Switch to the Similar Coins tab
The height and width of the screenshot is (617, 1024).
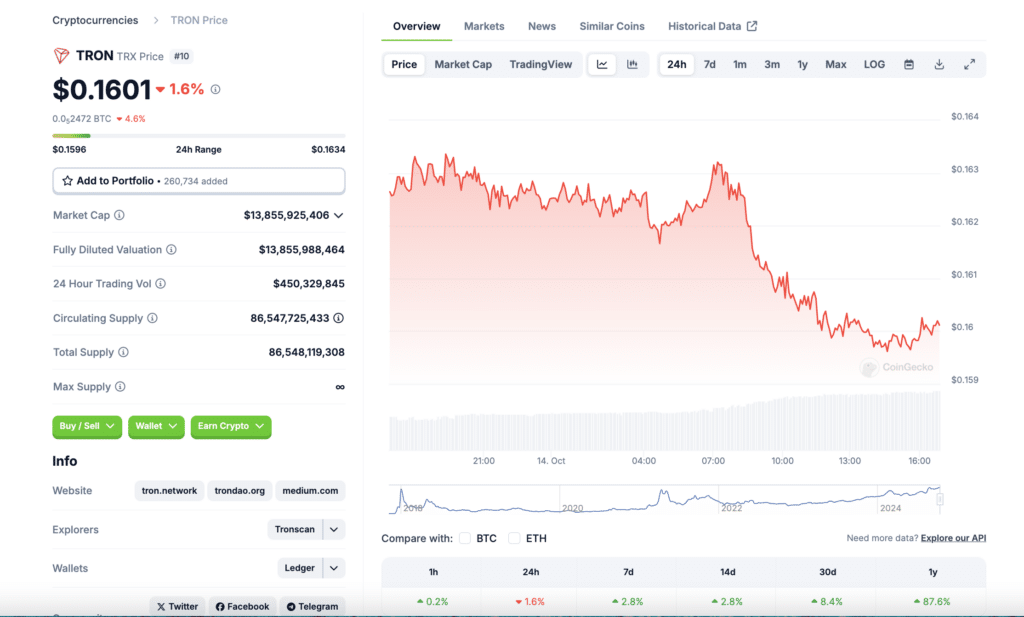click(612, 26)
